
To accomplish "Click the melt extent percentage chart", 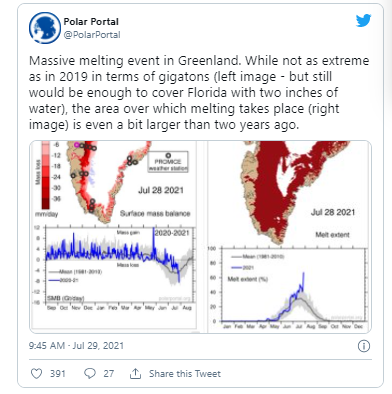I will [287, 287].
